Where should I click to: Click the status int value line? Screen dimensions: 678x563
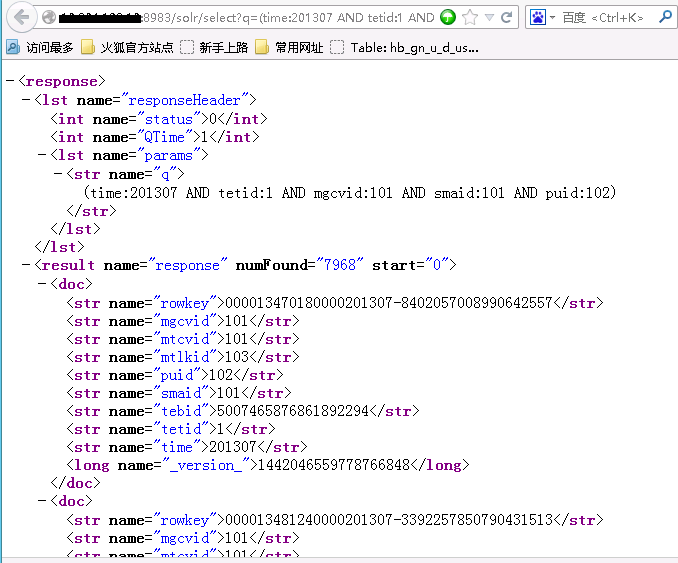pos(159,118)
